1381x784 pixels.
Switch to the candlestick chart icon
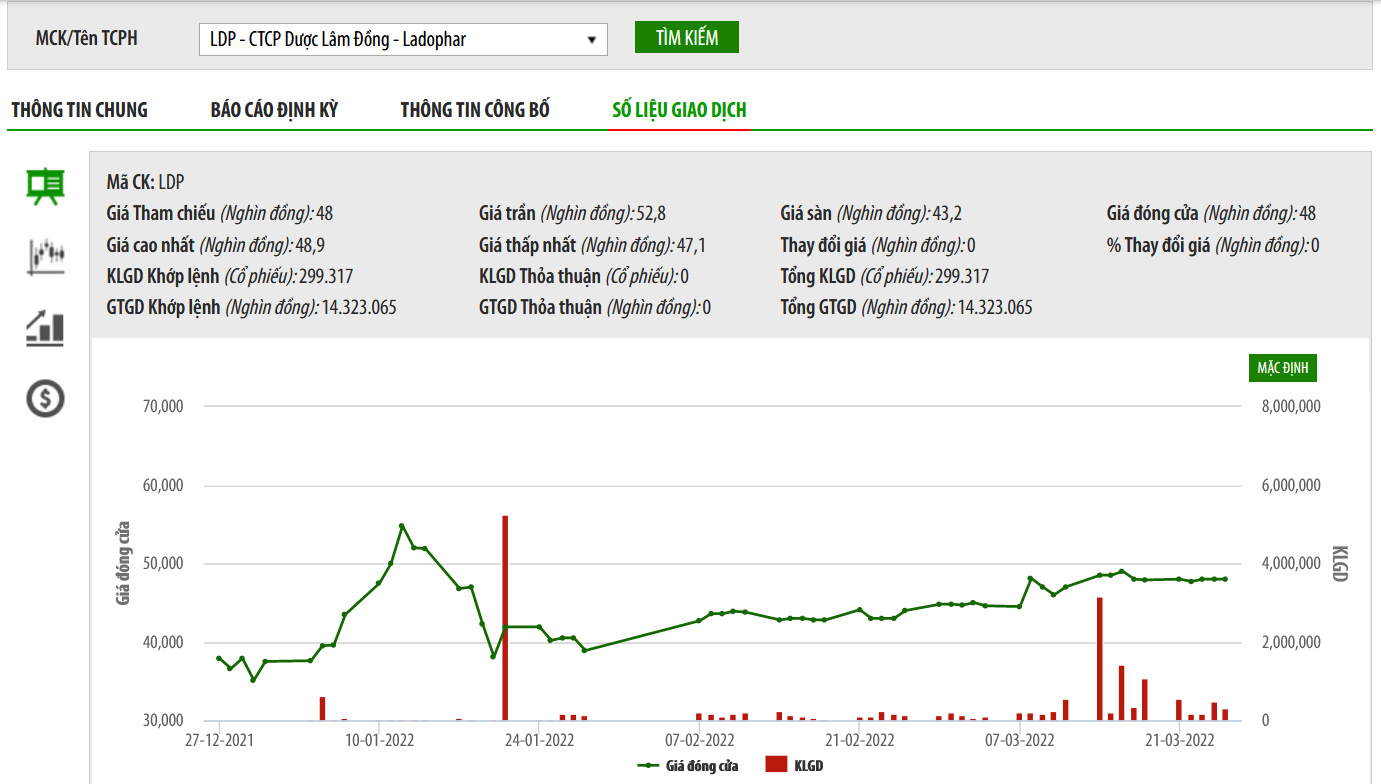pos(45,256)
